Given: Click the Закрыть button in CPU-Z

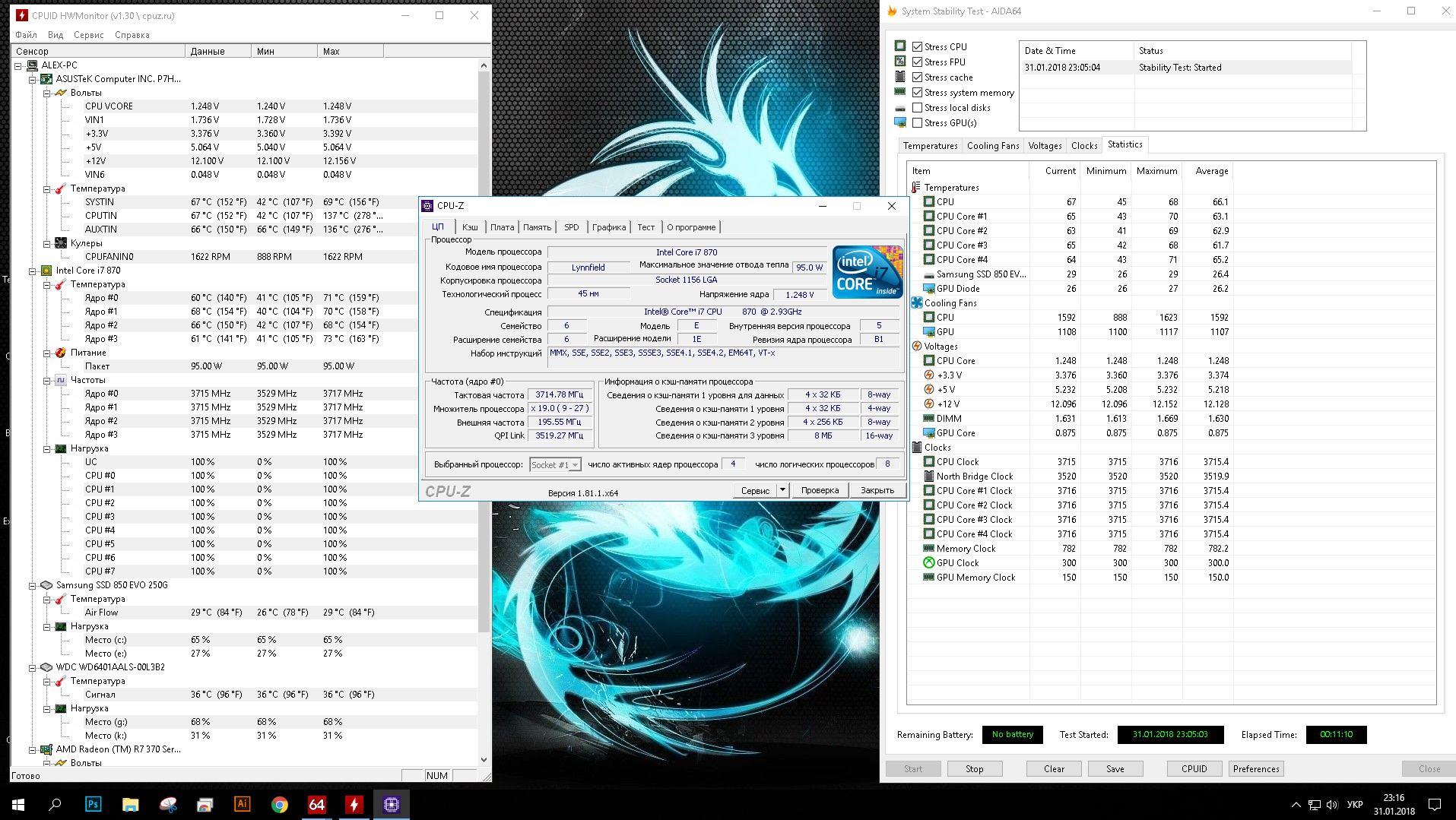Looking at the screenshot, I should point(877,490).
